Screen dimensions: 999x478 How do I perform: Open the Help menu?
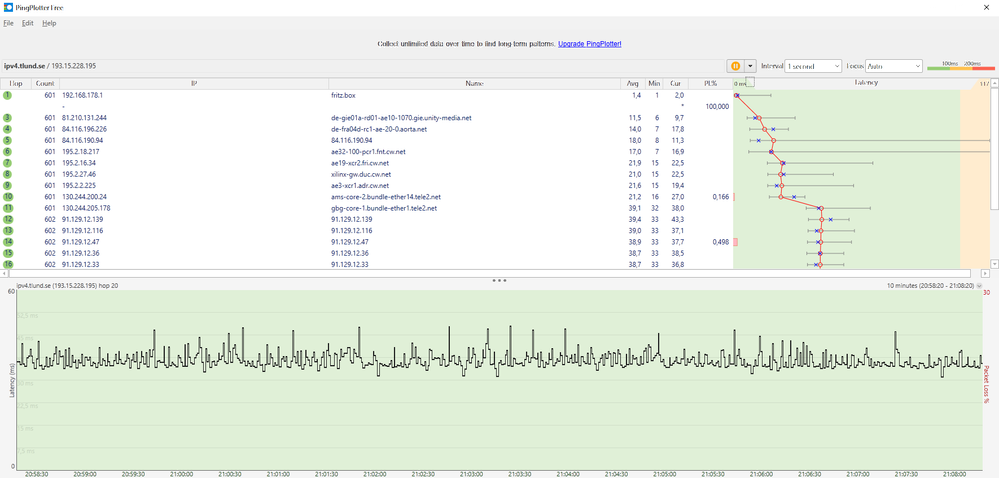point(49,23)
